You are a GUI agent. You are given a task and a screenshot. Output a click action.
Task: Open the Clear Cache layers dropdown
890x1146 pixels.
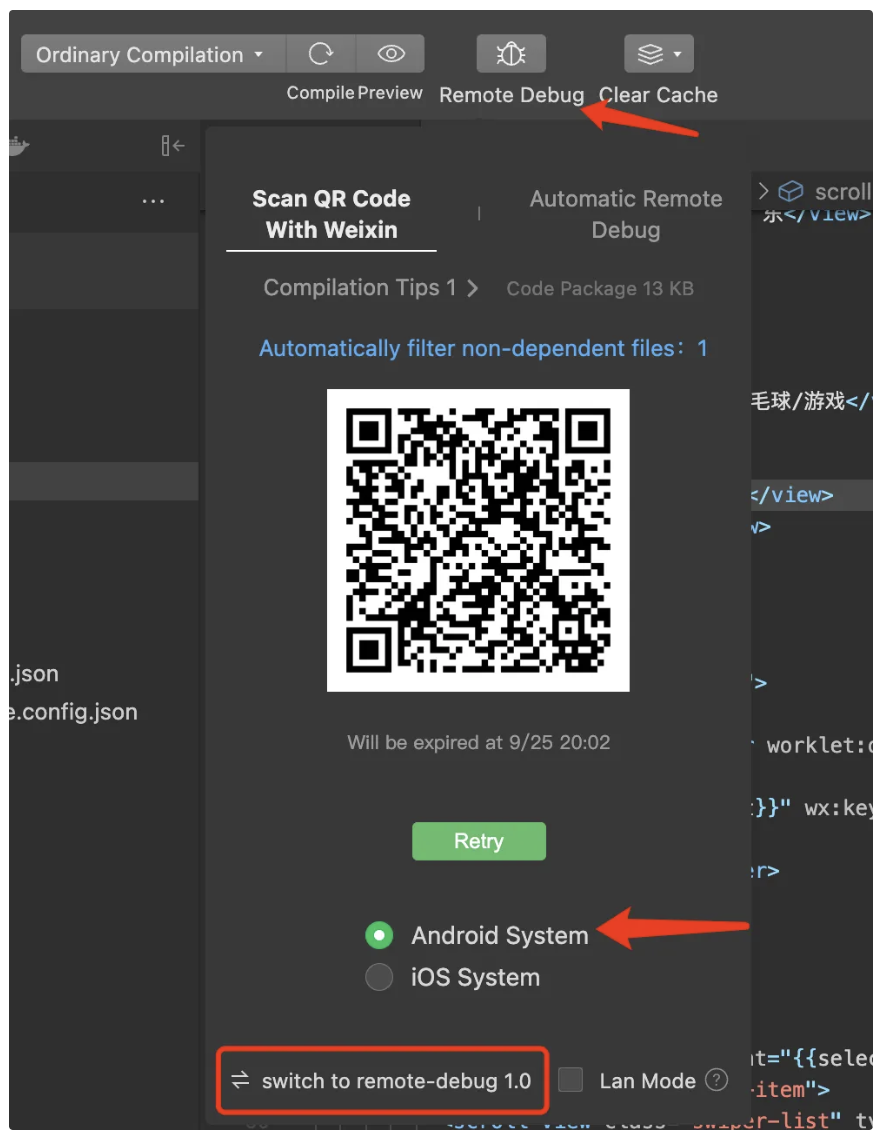coord(658,54)
